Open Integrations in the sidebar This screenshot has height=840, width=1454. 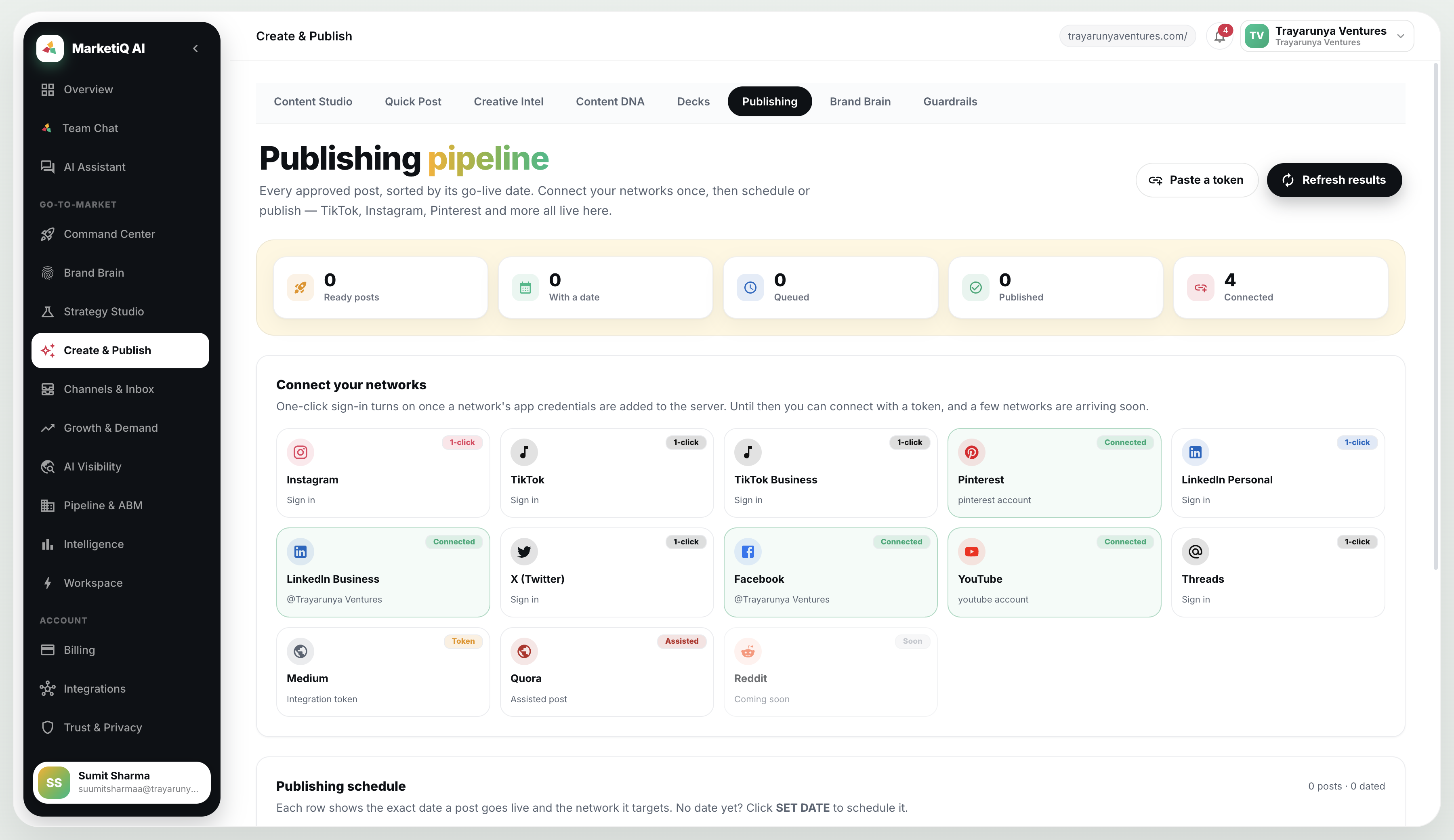pyautogui.click(x=120, y=688)
